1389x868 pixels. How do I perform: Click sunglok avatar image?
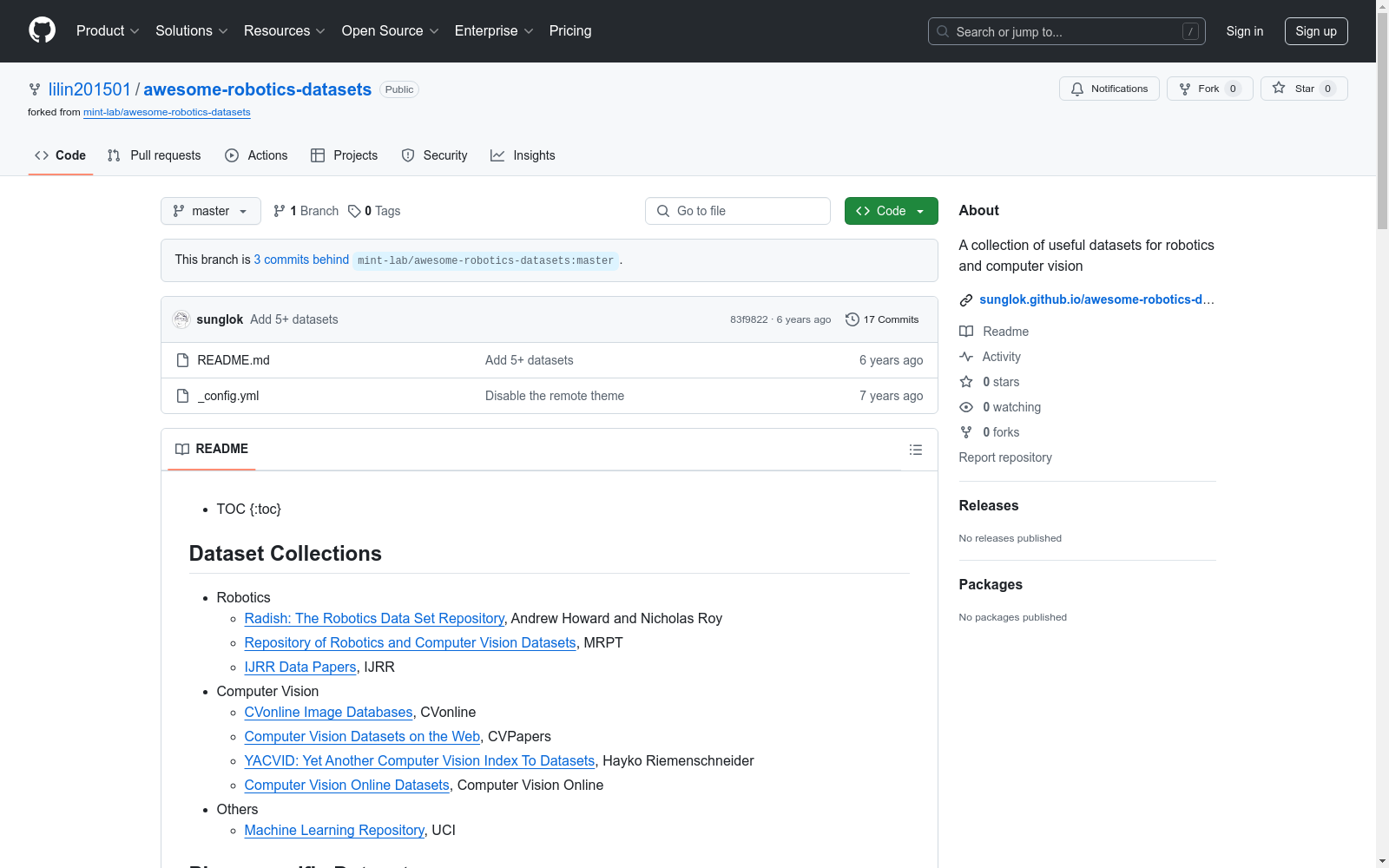click(181, 319)
